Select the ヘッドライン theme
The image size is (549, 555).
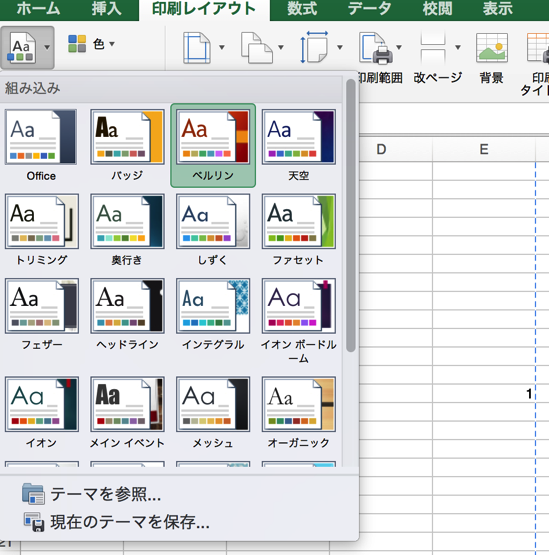pyautogui.click(x=127, y=314)
